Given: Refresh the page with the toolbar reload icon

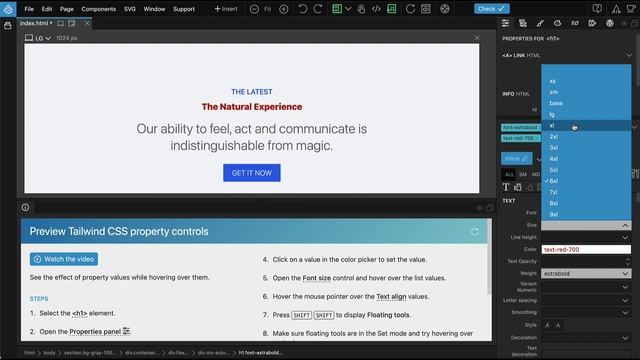Looking at the screenshot, I should [x=410, y=9].
